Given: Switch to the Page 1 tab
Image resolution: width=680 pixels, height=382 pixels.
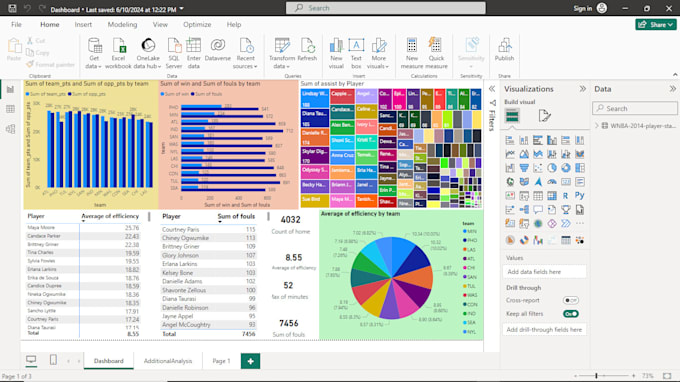Looking at the screenshot, I should coord(221,361).
